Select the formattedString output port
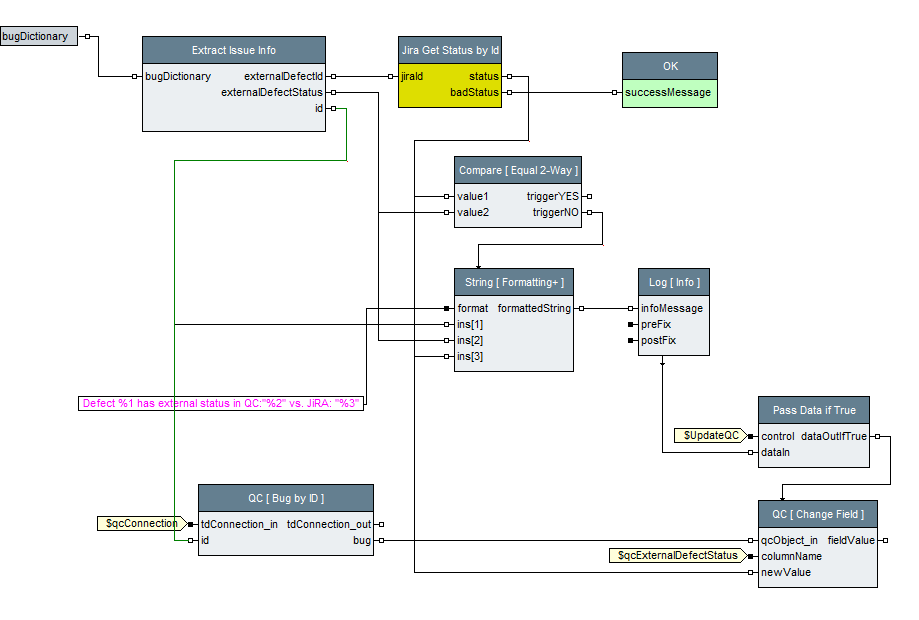This screenshot has height=620, width=919. pos(581,308)
